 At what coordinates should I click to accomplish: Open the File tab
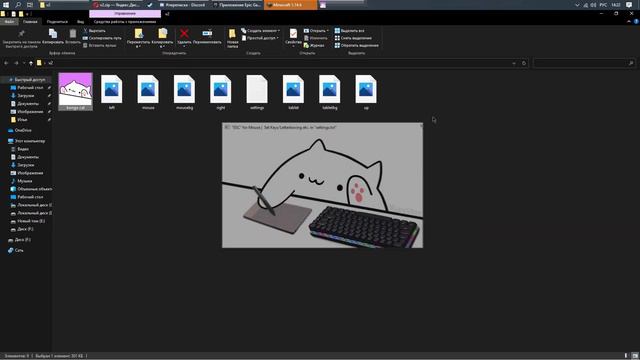click(9, 22)
